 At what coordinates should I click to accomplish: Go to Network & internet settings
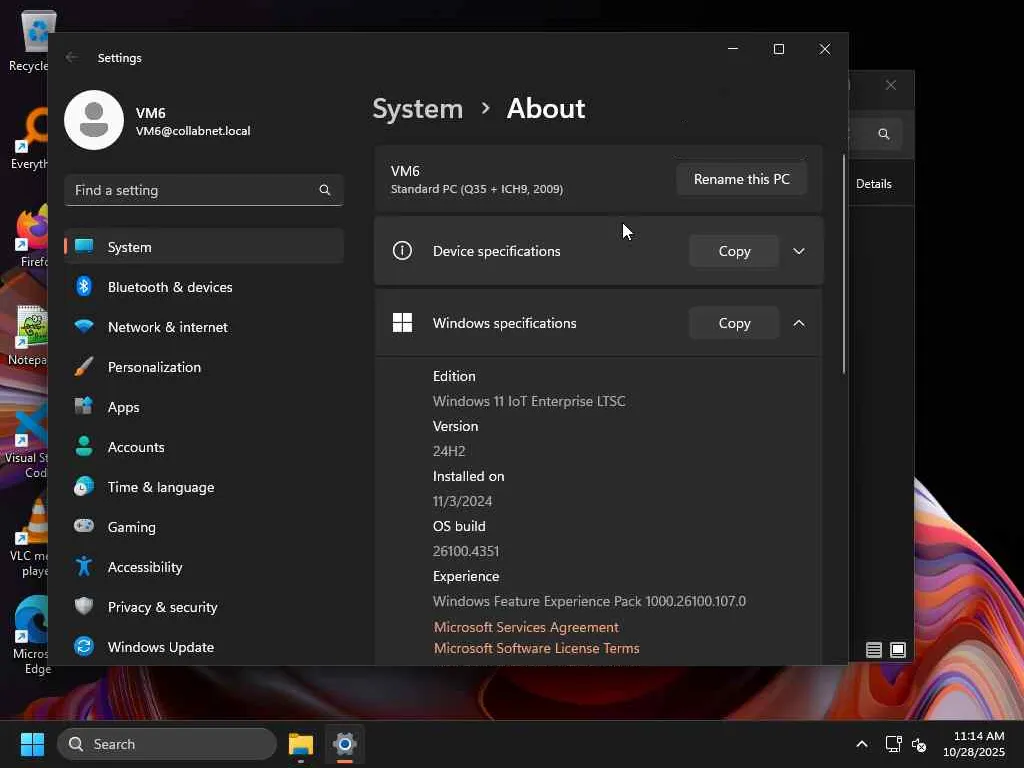point(204,327)
